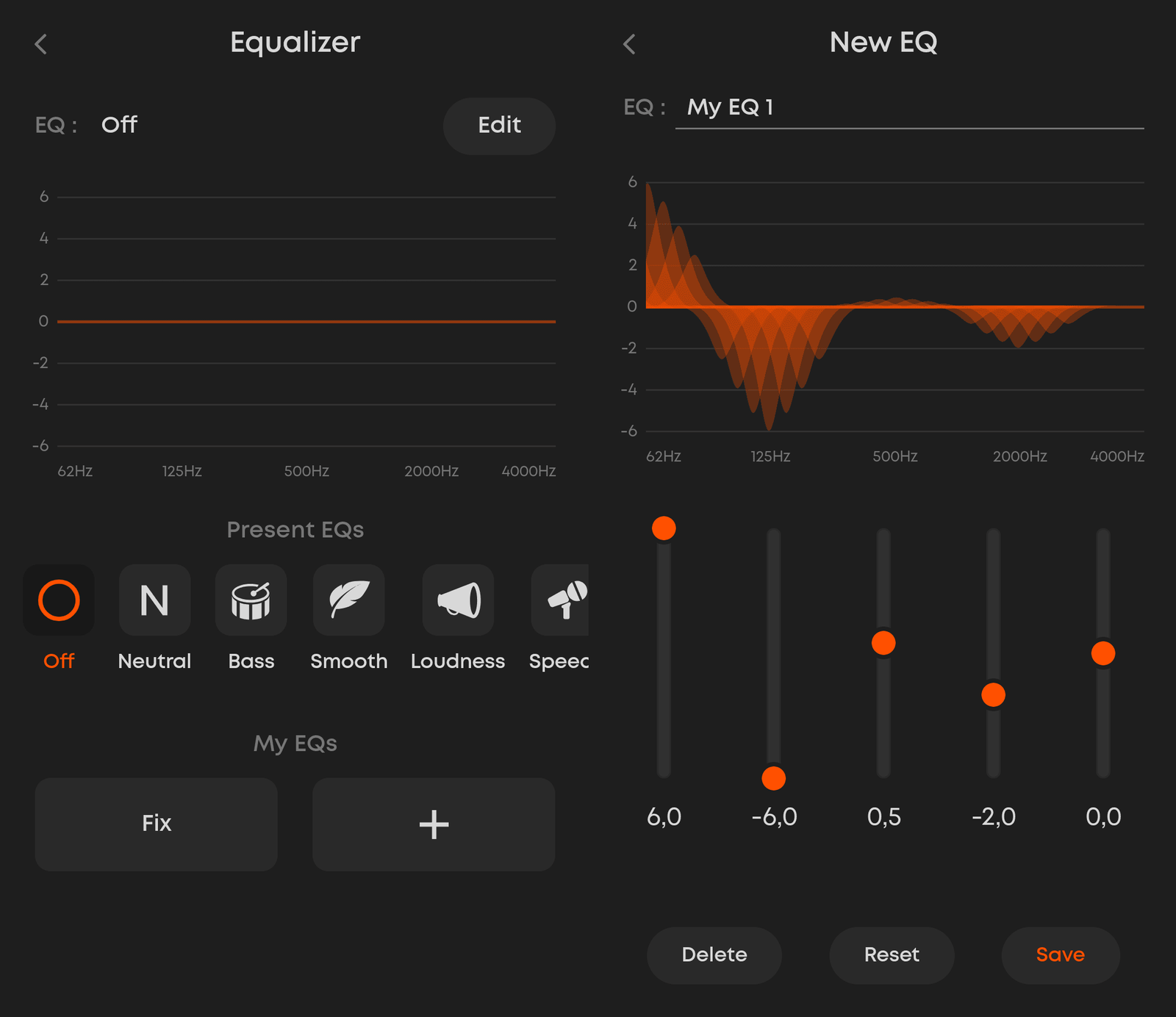Select the Off preset circle icon
This screenshot has height=1017, width=1176.
(x=59, y=600)
